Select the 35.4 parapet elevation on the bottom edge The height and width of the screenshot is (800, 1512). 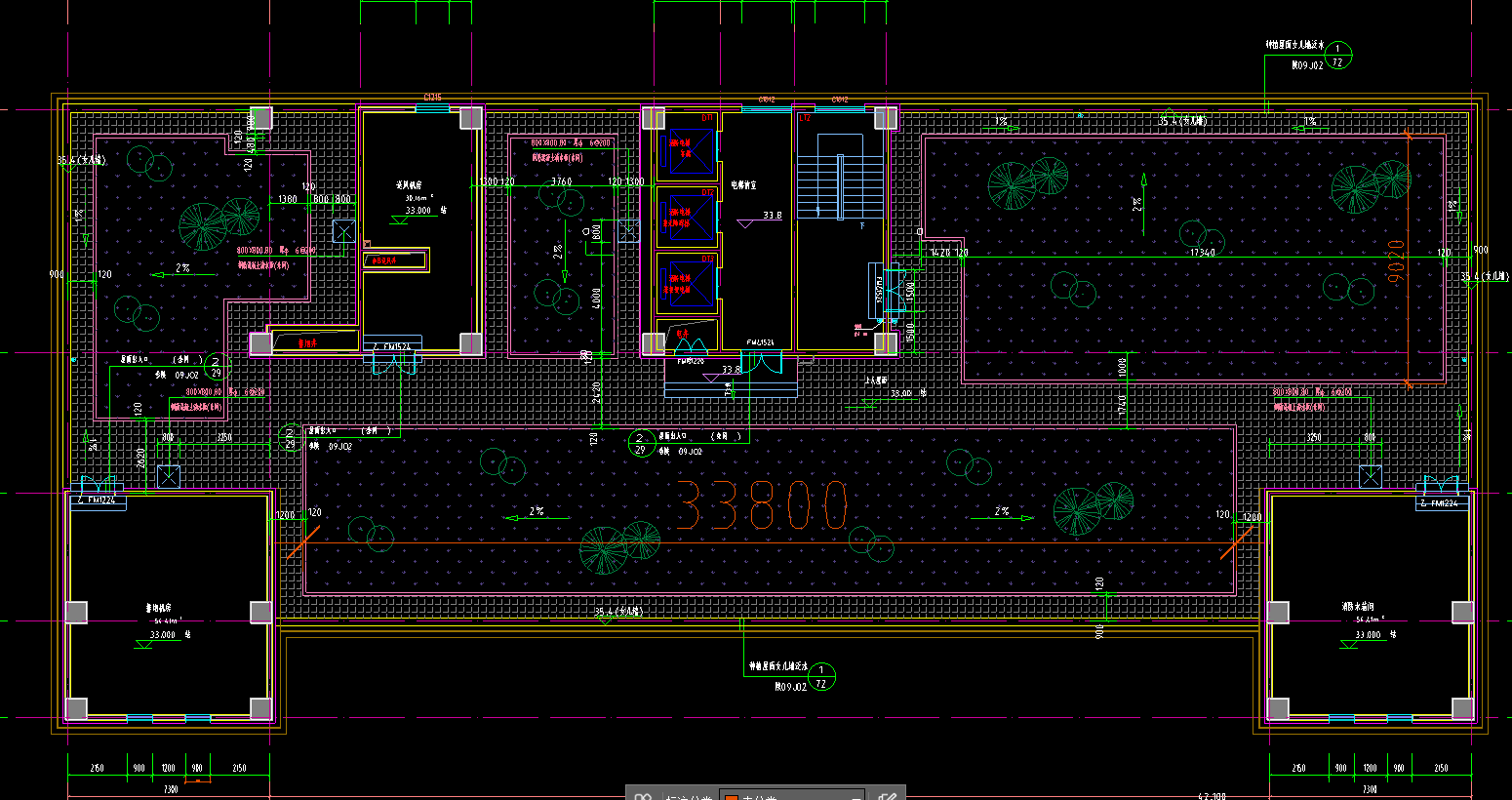619,612
